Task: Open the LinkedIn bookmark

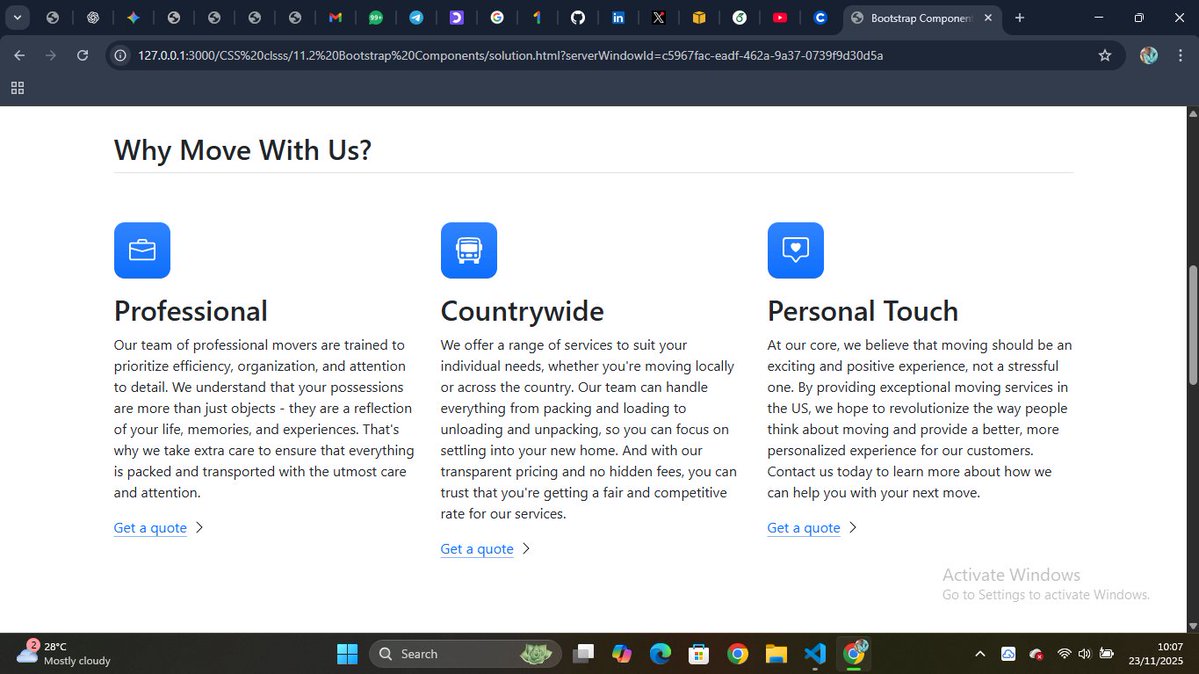Action: (x=618, y=17)
